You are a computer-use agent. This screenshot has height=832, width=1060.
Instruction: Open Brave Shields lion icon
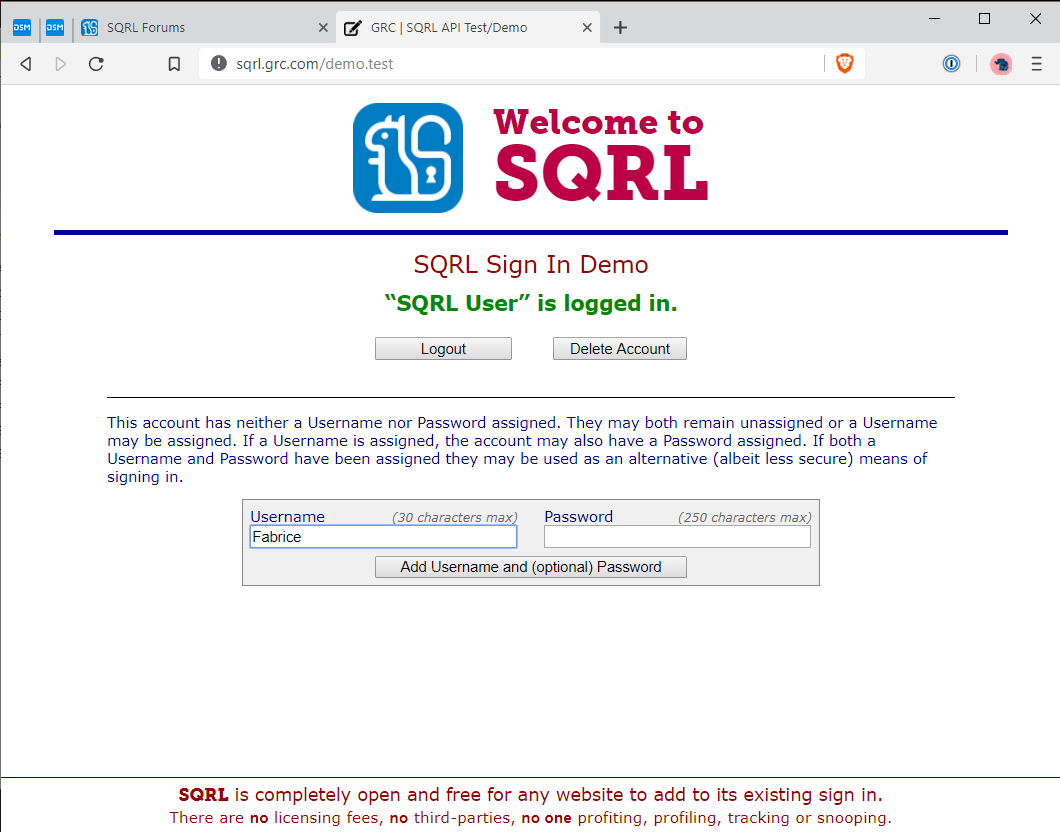[845, 64]
